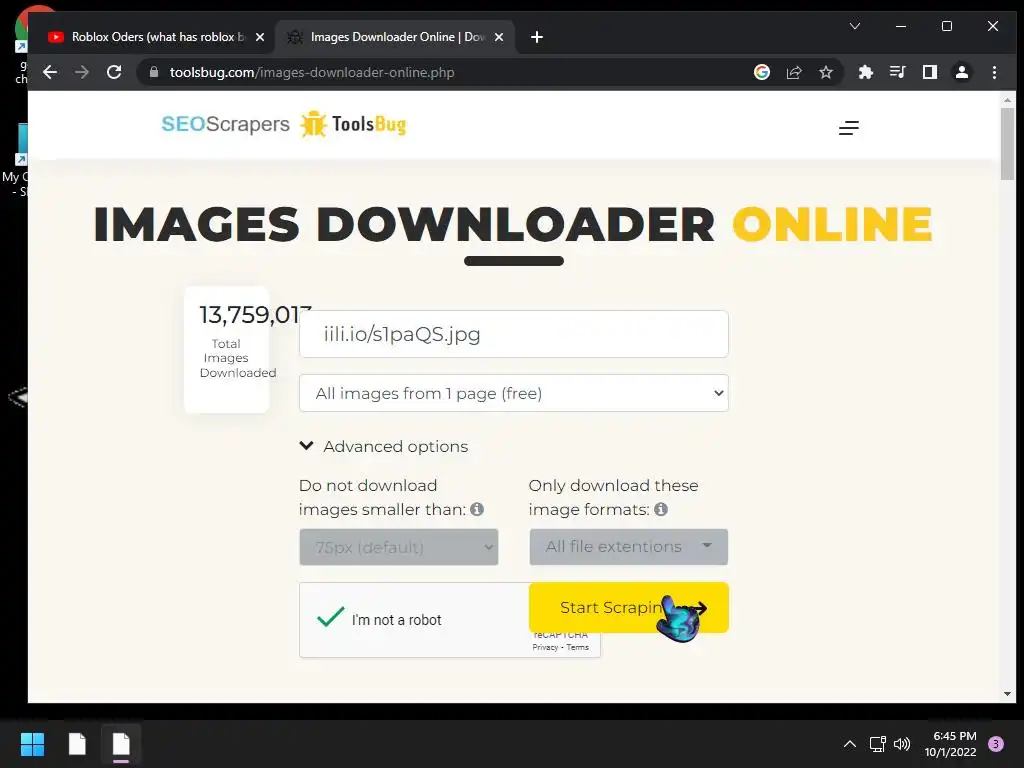The image size is (1024, 768).
Task: Click the iili.io/s1paQS.jpg URL field
Action: (x=513, y=334)
